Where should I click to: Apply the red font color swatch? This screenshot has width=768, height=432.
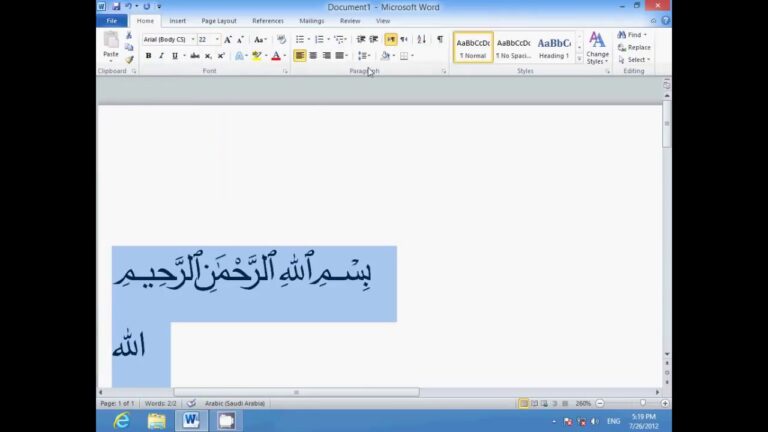[276, 56]
